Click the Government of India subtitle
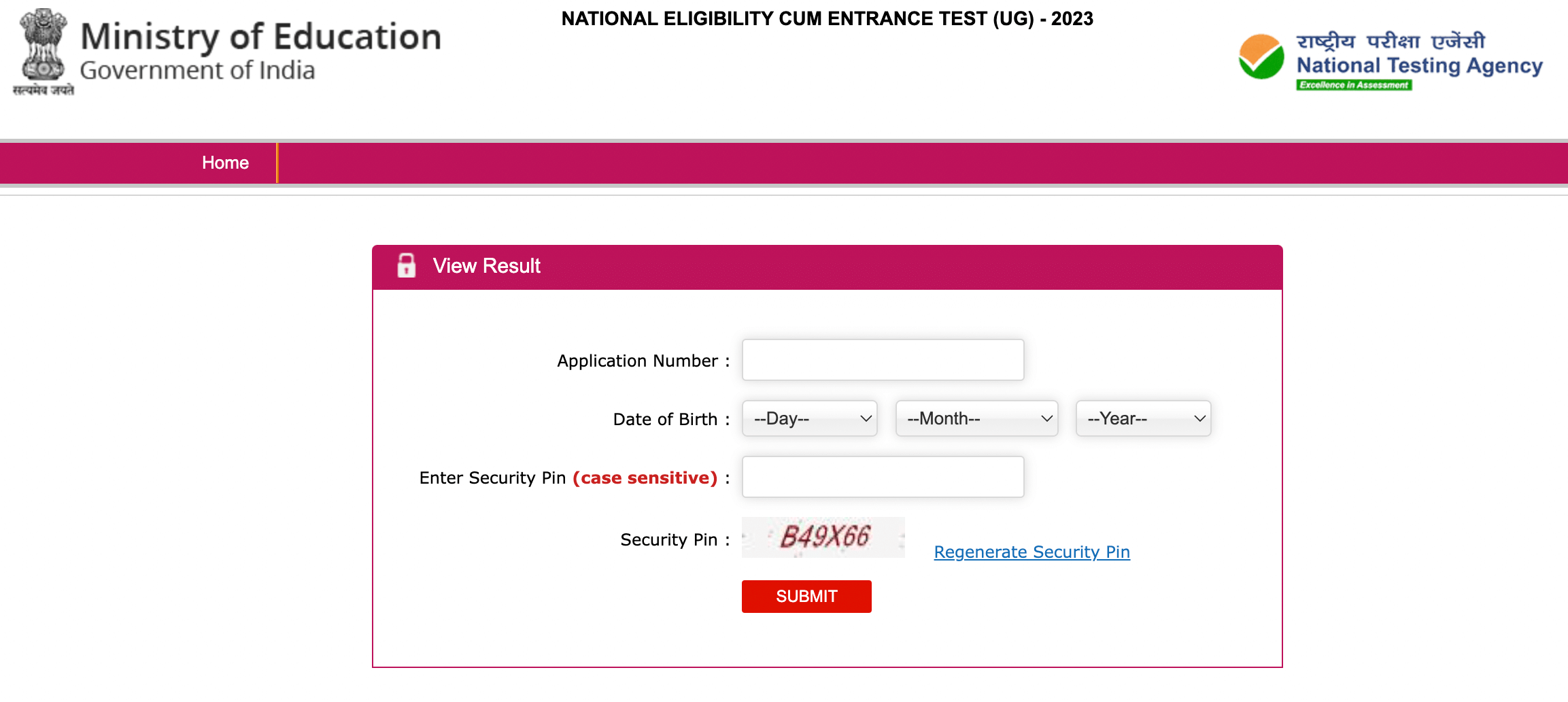The width and height of the screenshot is (1568, 702). pos(197,71)
